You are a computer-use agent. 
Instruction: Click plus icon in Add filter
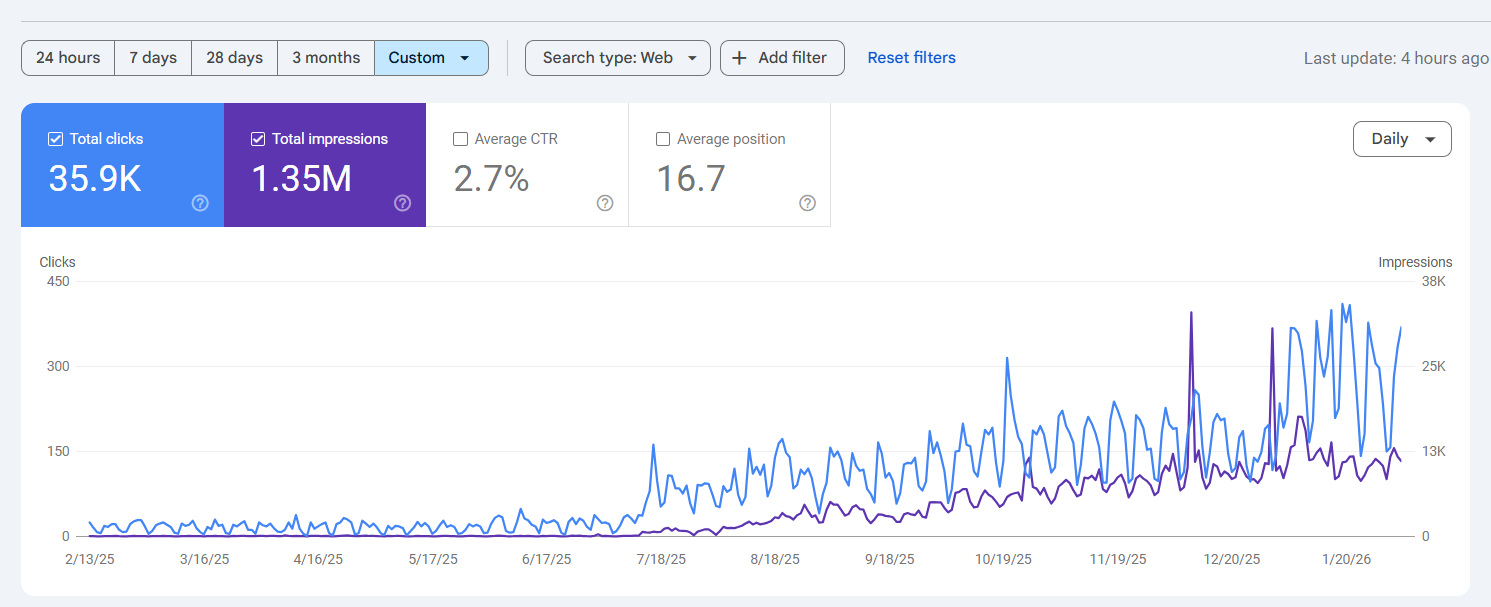[740, 58]
